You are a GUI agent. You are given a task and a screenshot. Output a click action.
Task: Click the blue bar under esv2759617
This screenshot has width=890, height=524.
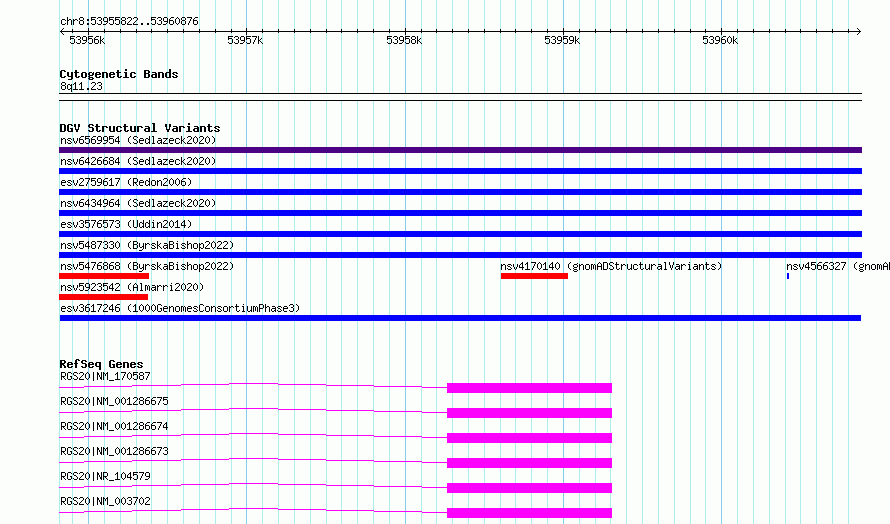coord(460,192)
